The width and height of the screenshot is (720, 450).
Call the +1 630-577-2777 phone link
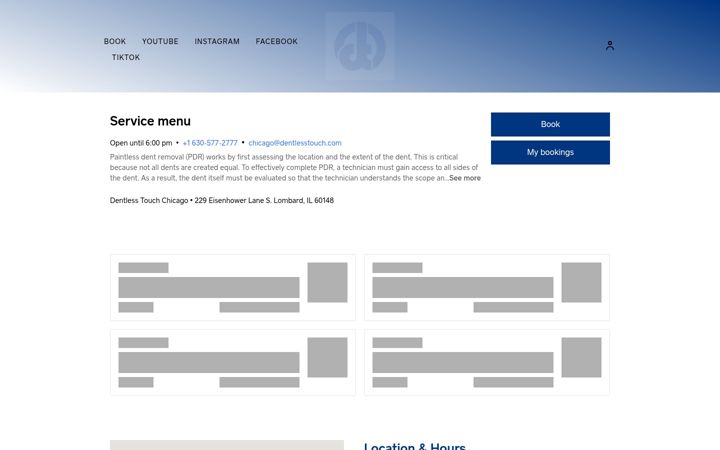(210, 143)
